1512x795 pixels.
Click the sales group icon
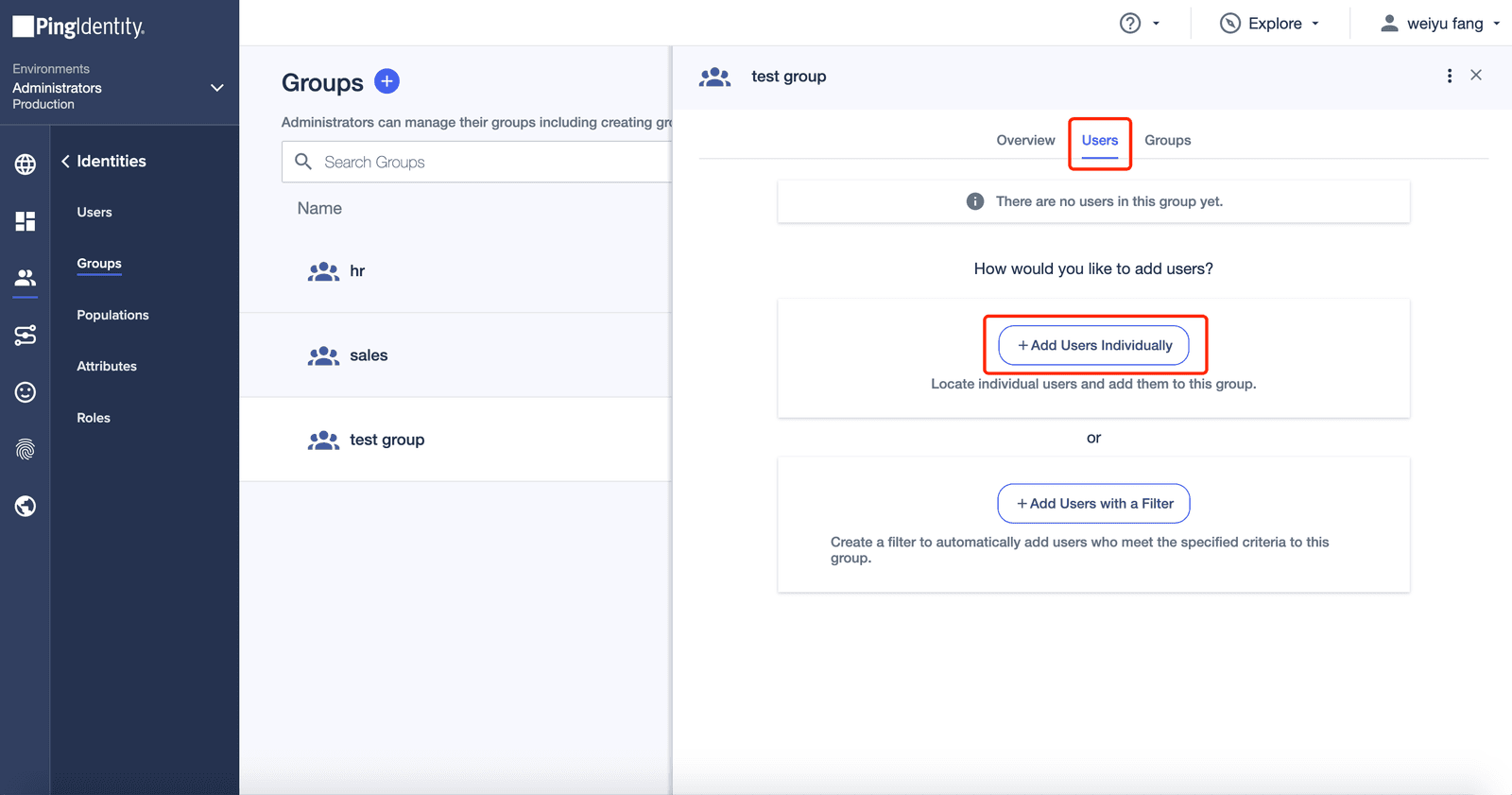(323, 355)
